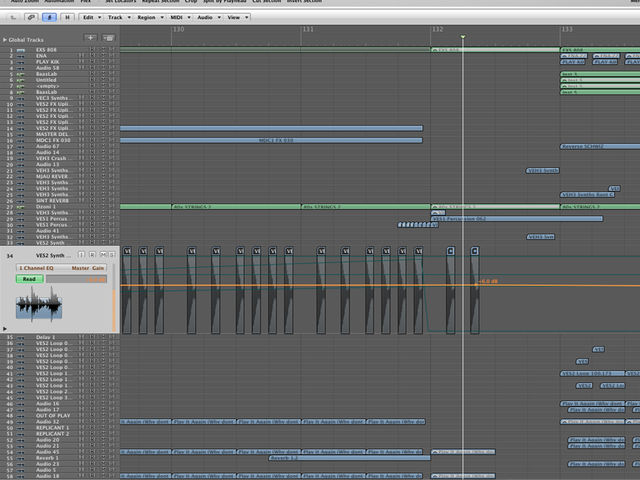Toggle Record enable on VES2 Synth track 34
The image size is (640, 480).
click(x=93, y=255)
